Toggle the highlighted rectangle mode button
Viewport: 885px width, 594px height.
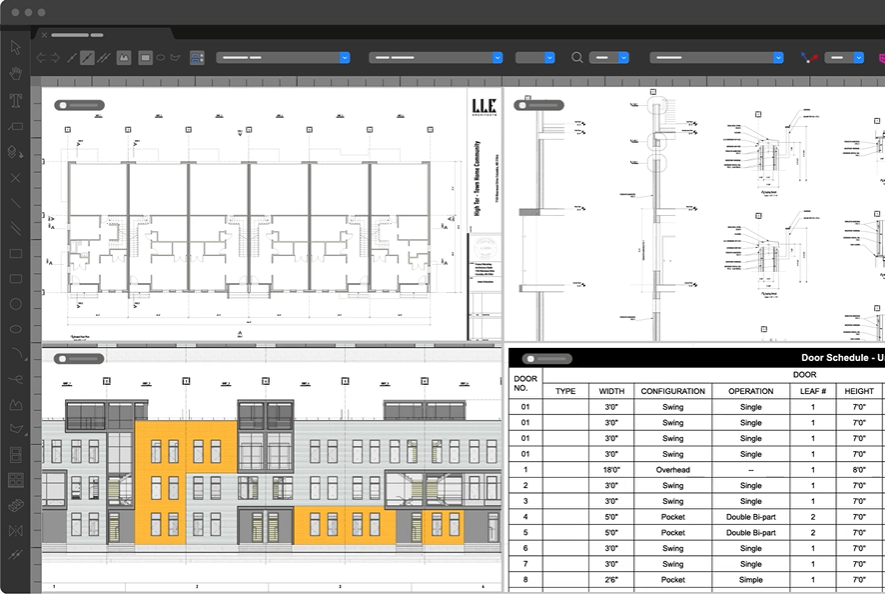145,58
